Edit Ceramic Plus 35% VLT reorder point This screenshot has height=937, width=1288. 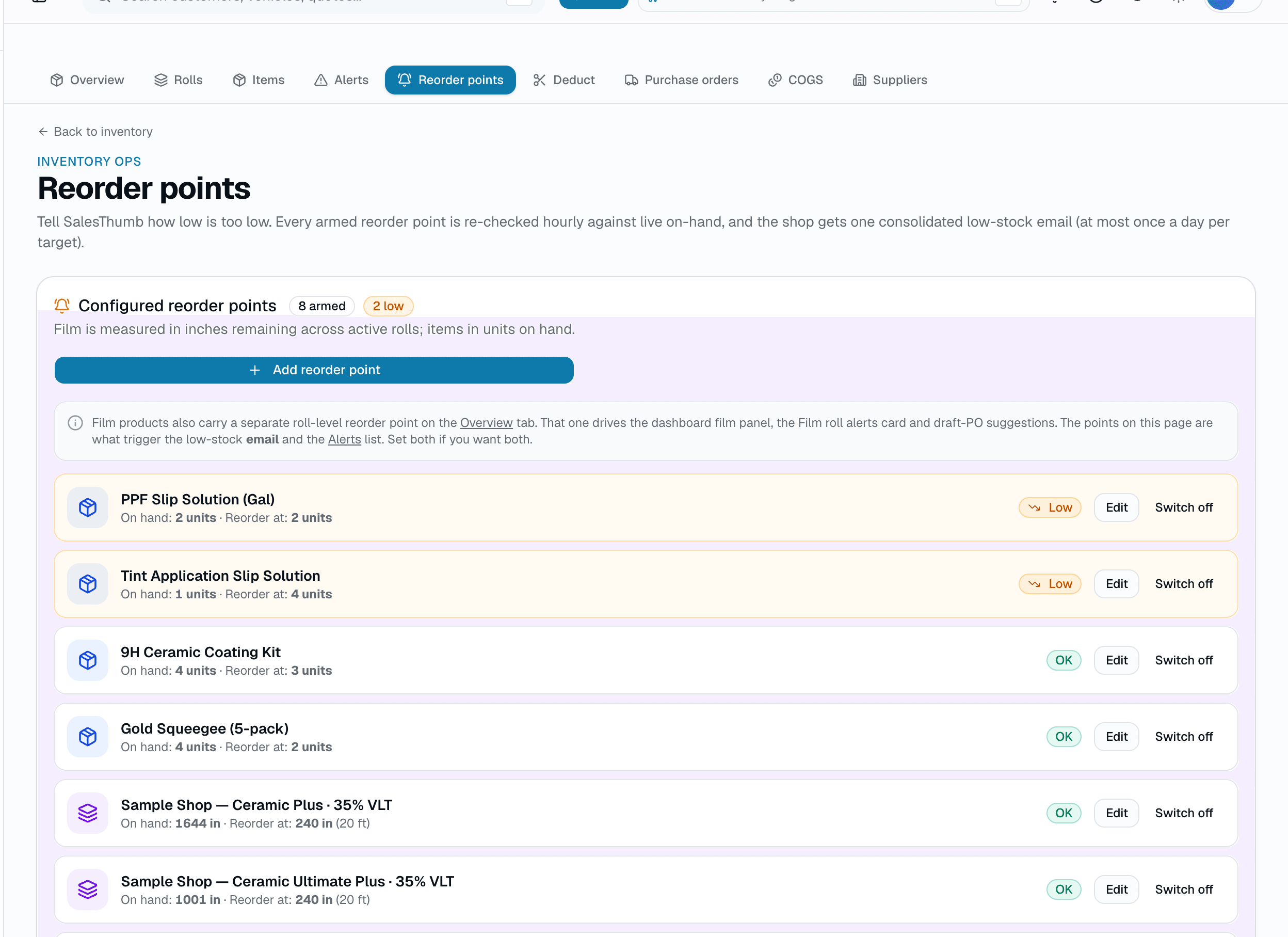click(x=1116, y=813)
